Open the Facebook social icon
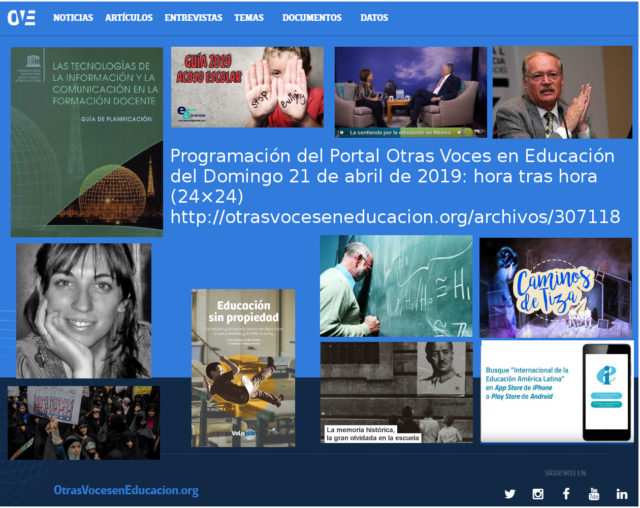Viewport: 640px width, 508px height. (x=566, y=494)
